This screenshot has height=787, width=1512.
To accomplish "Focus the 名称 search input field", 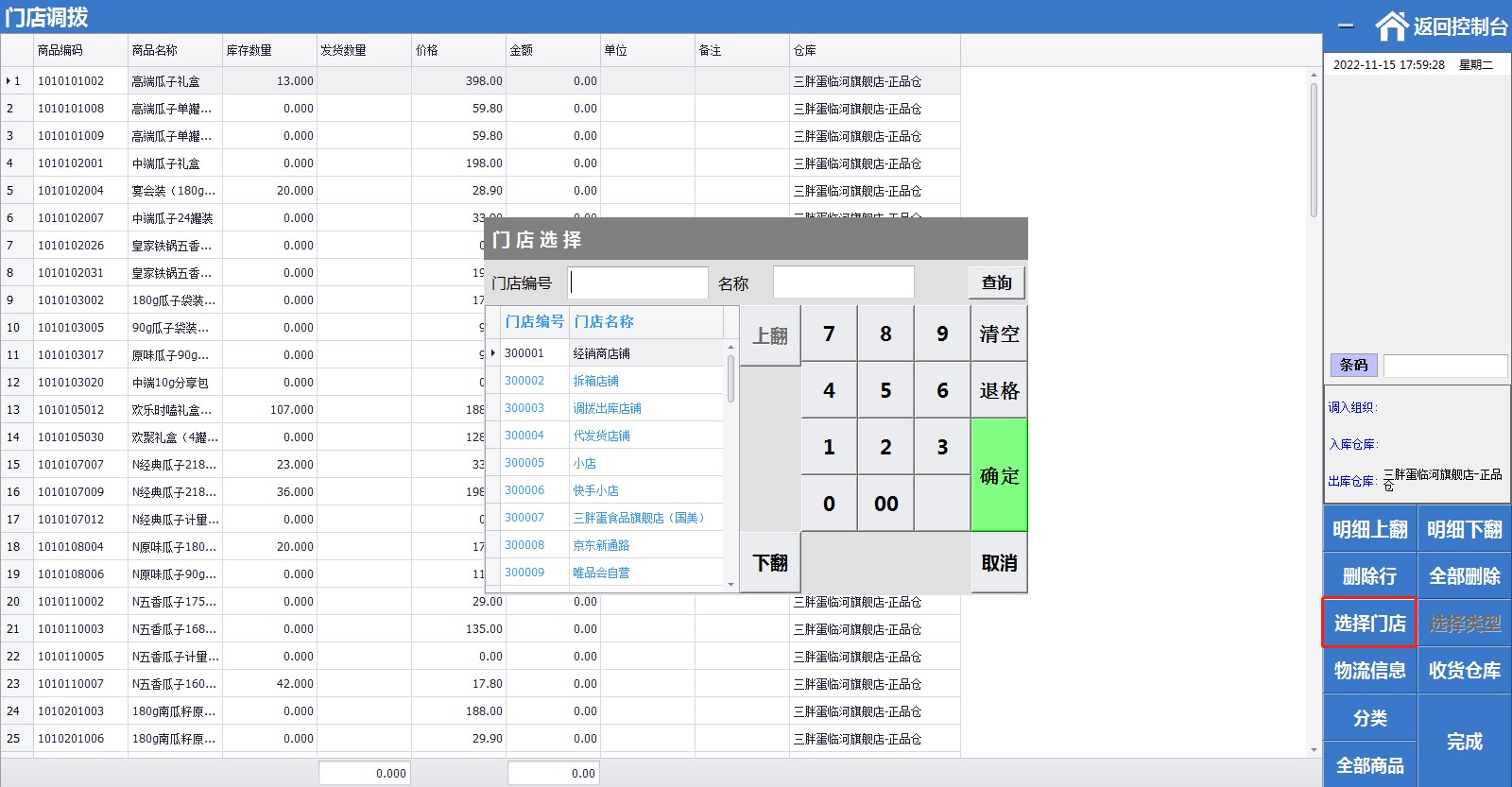I will (x=844, y=282).
